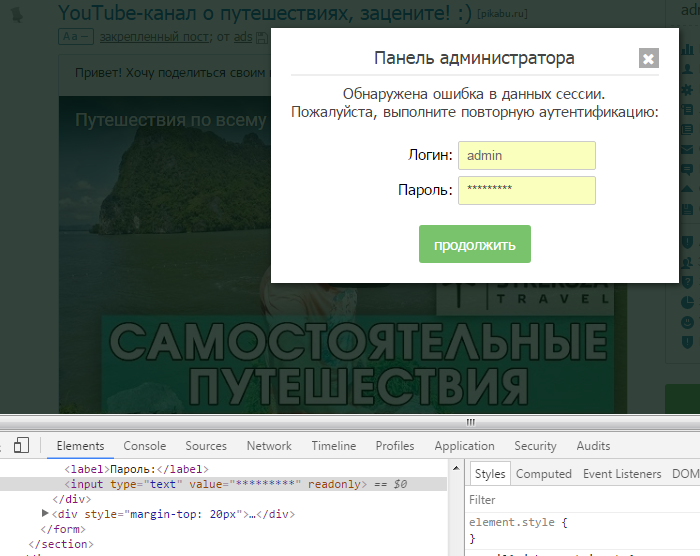The image size is (700, 556).
Task: Open the Computed styles tab
Action: (x=543, y=474)
